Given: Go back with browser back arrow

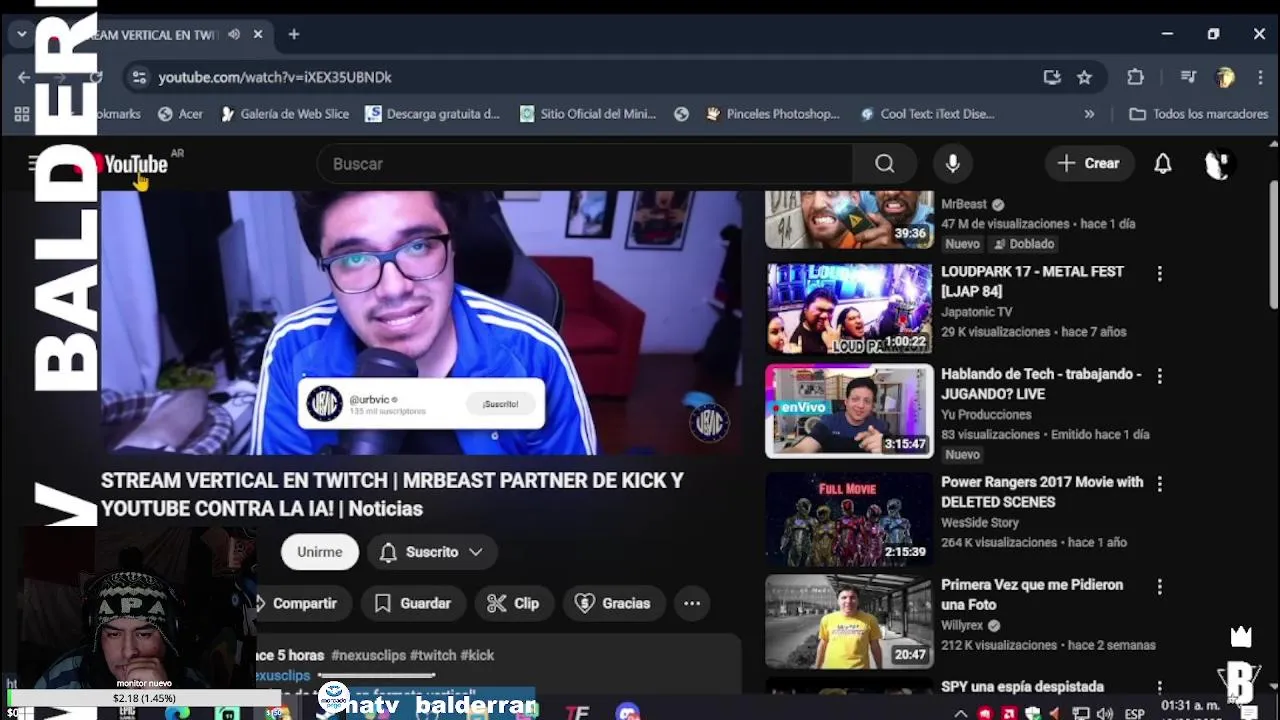Looking at the screenshot, I should click(x=24, y=77).
